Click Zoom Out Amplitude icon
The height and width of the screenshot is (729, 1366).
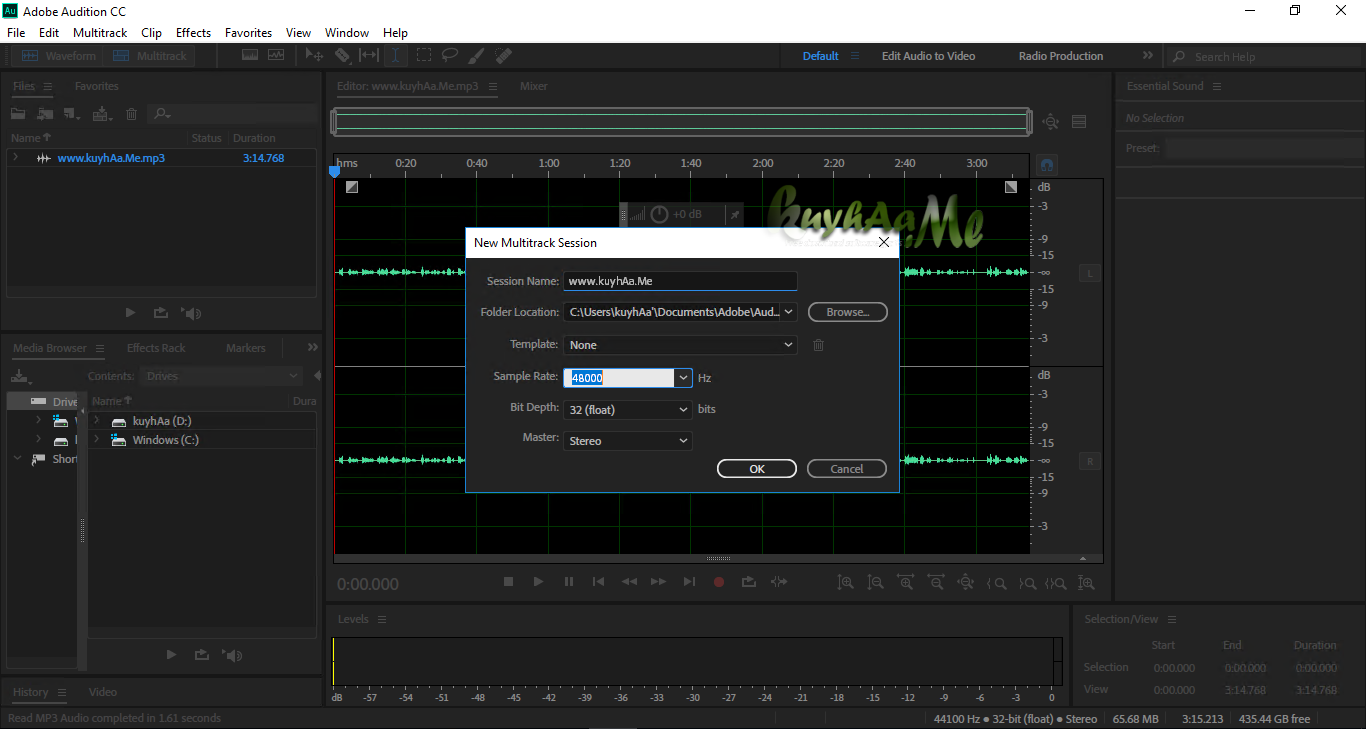click(x=876, y=582)
